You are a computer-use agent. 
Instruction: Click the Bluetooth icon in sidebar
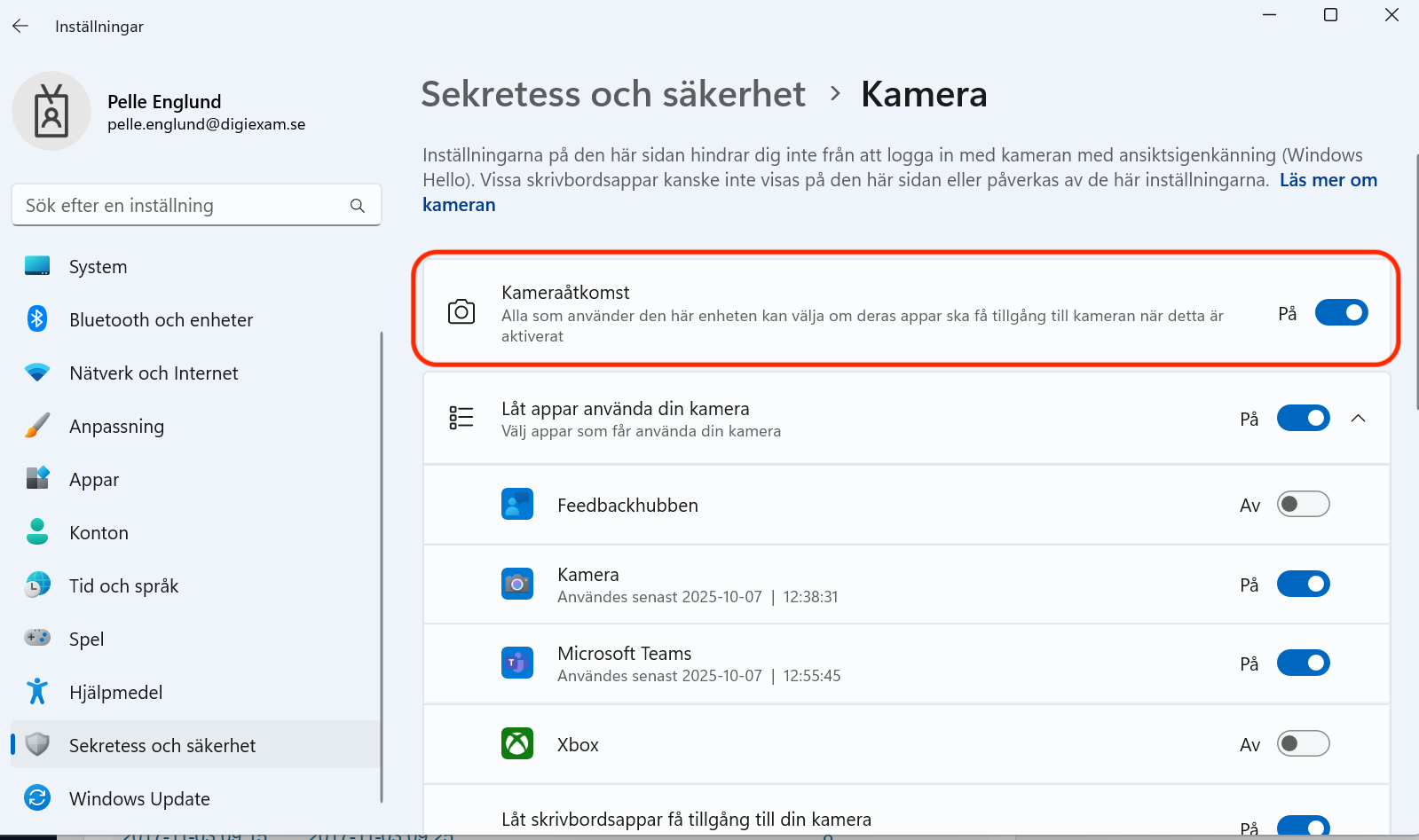point(37,319)
